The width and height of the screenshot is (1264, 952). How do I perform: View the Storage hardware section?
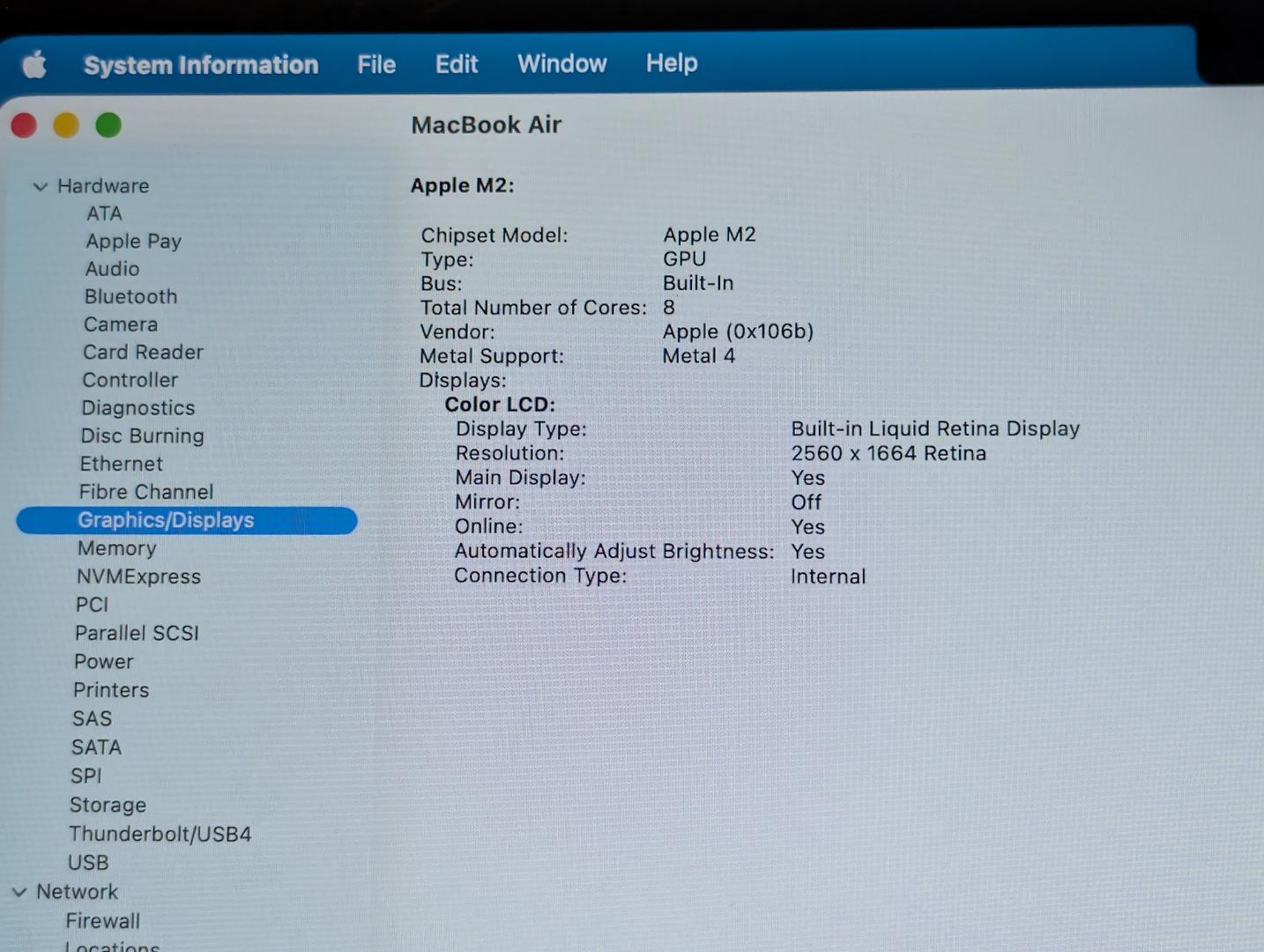tap(108, 805)
